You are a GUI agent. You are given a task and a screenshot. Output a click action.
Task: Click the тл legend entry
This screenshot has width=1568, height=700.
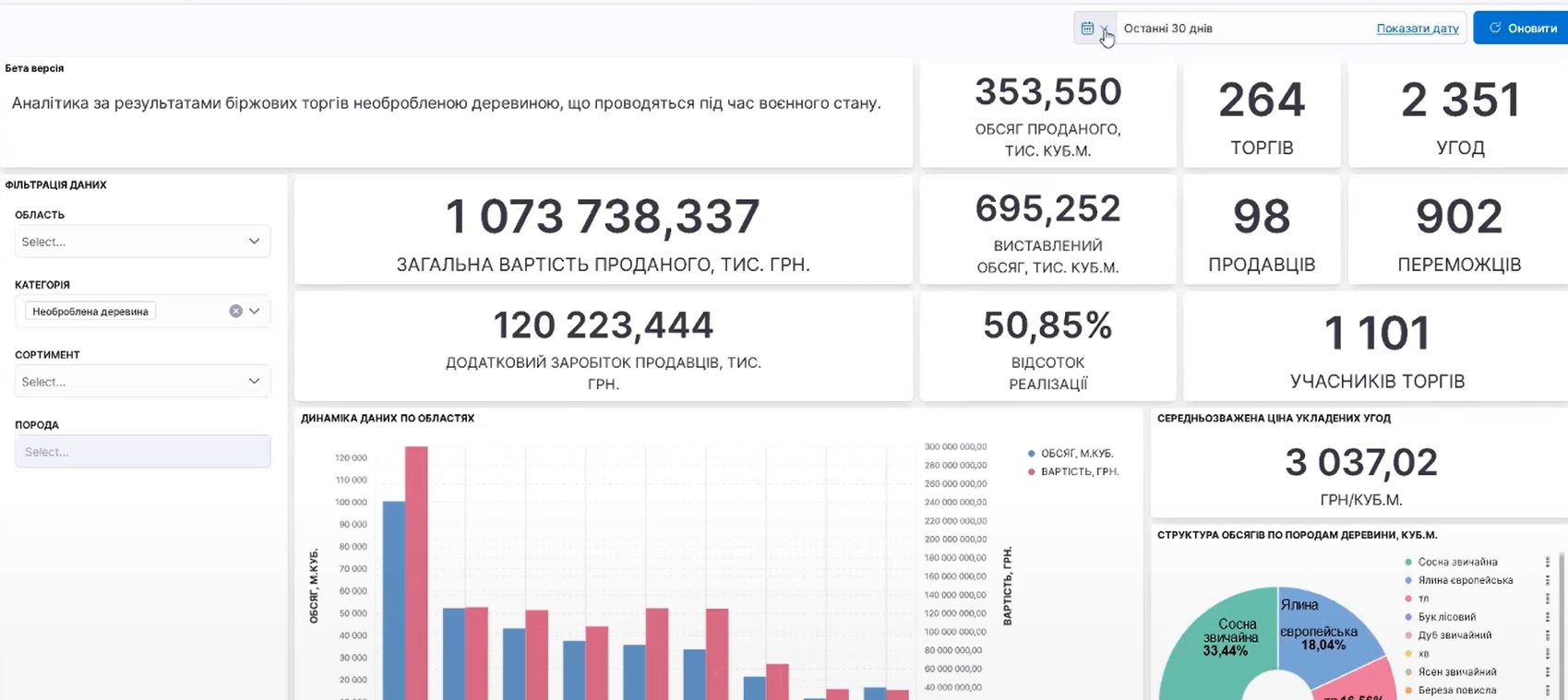pos(1417,599)
